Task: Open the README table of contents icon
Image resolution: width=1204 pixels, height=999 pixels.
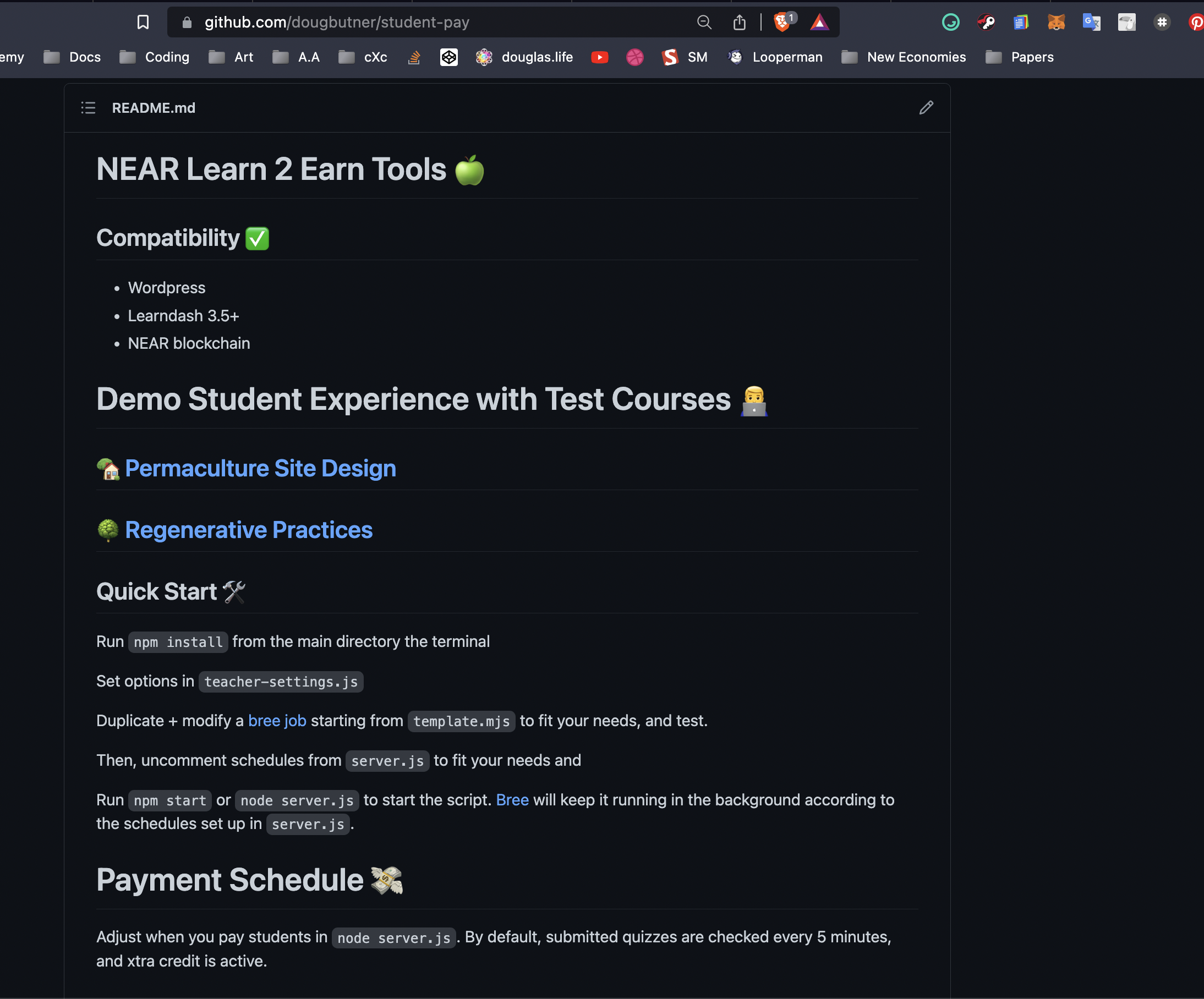Action: [x=88, y=108]
